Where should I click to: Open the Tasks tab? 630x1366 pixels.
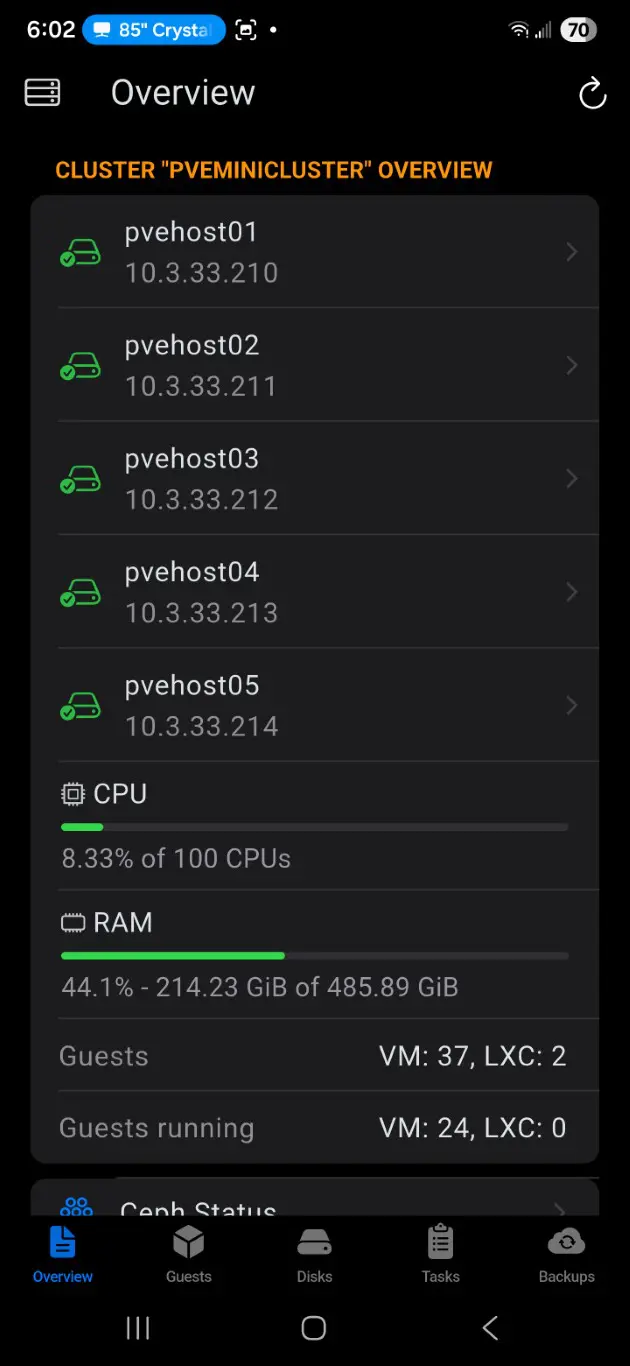click(x=440, y=1254)
